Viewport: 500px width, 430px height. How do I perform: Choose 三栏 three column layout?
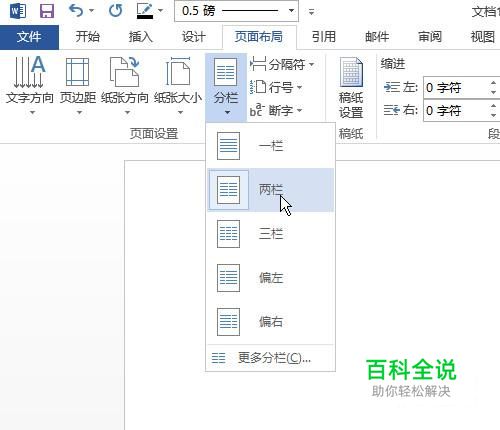coord(270,234)
